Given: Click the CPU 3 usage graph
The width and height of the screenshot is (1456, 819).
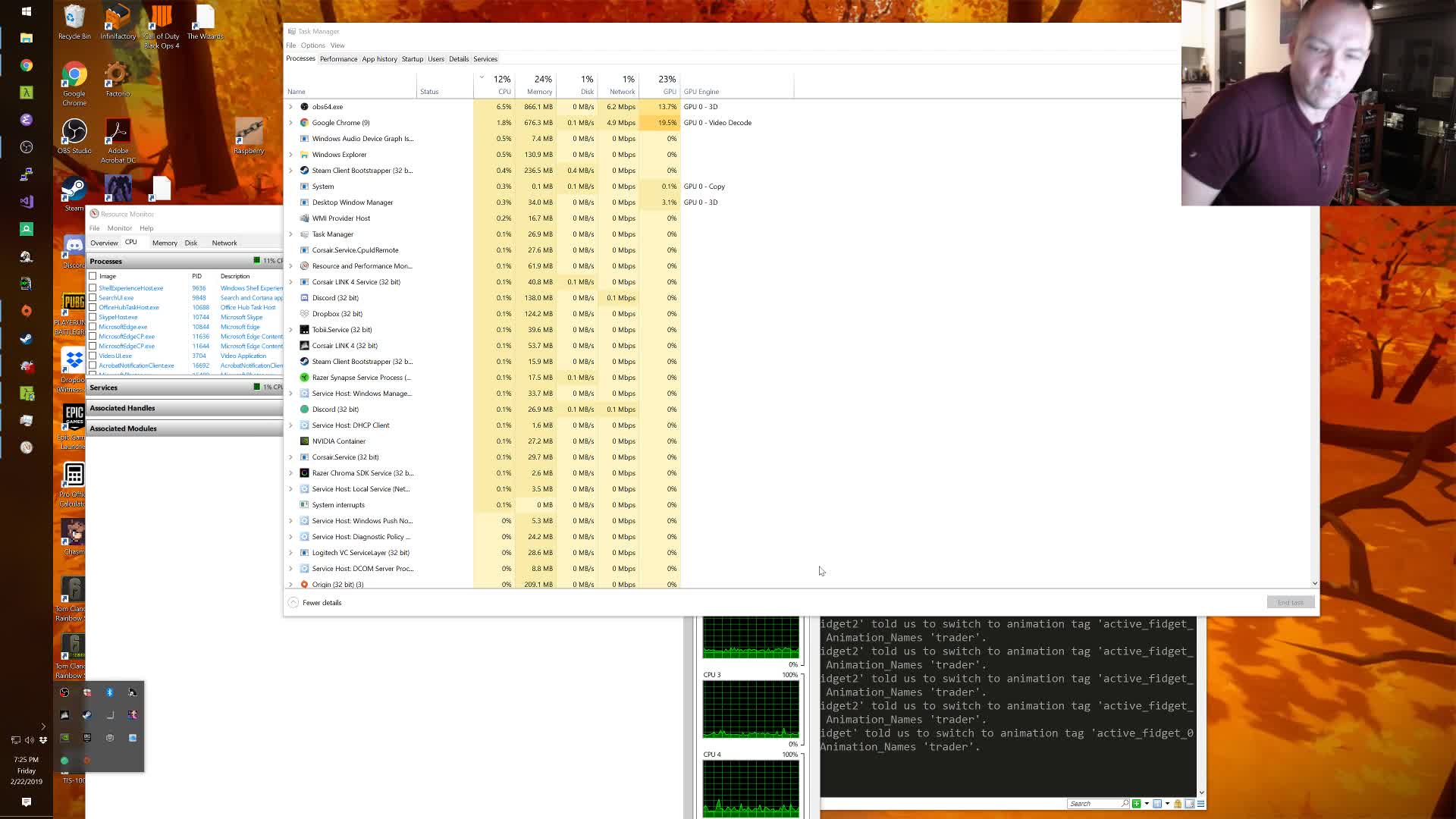Looking at the screenshot, I should (751, 709).
